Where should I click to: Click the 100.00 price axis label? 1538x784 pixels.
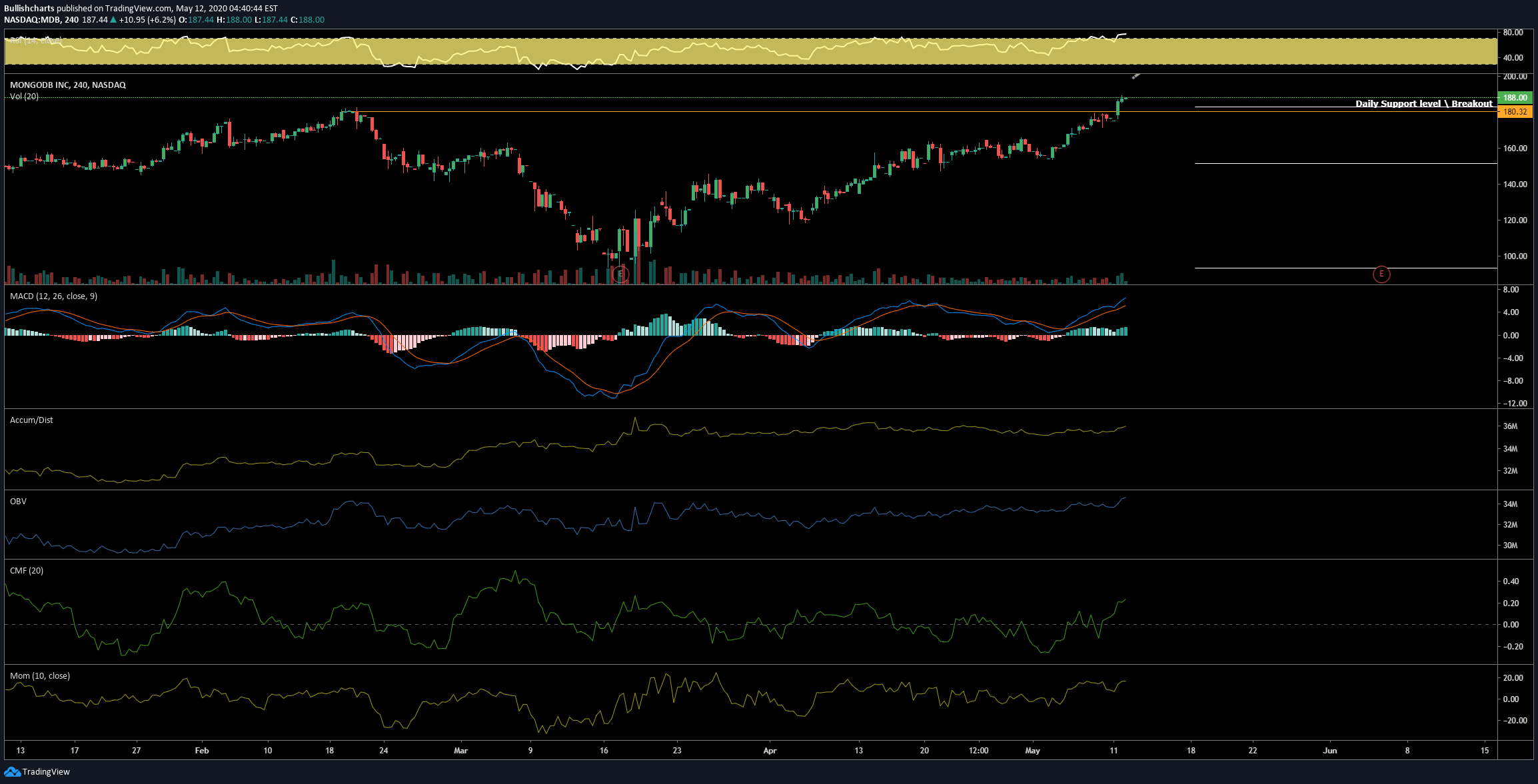point(1515,256)
